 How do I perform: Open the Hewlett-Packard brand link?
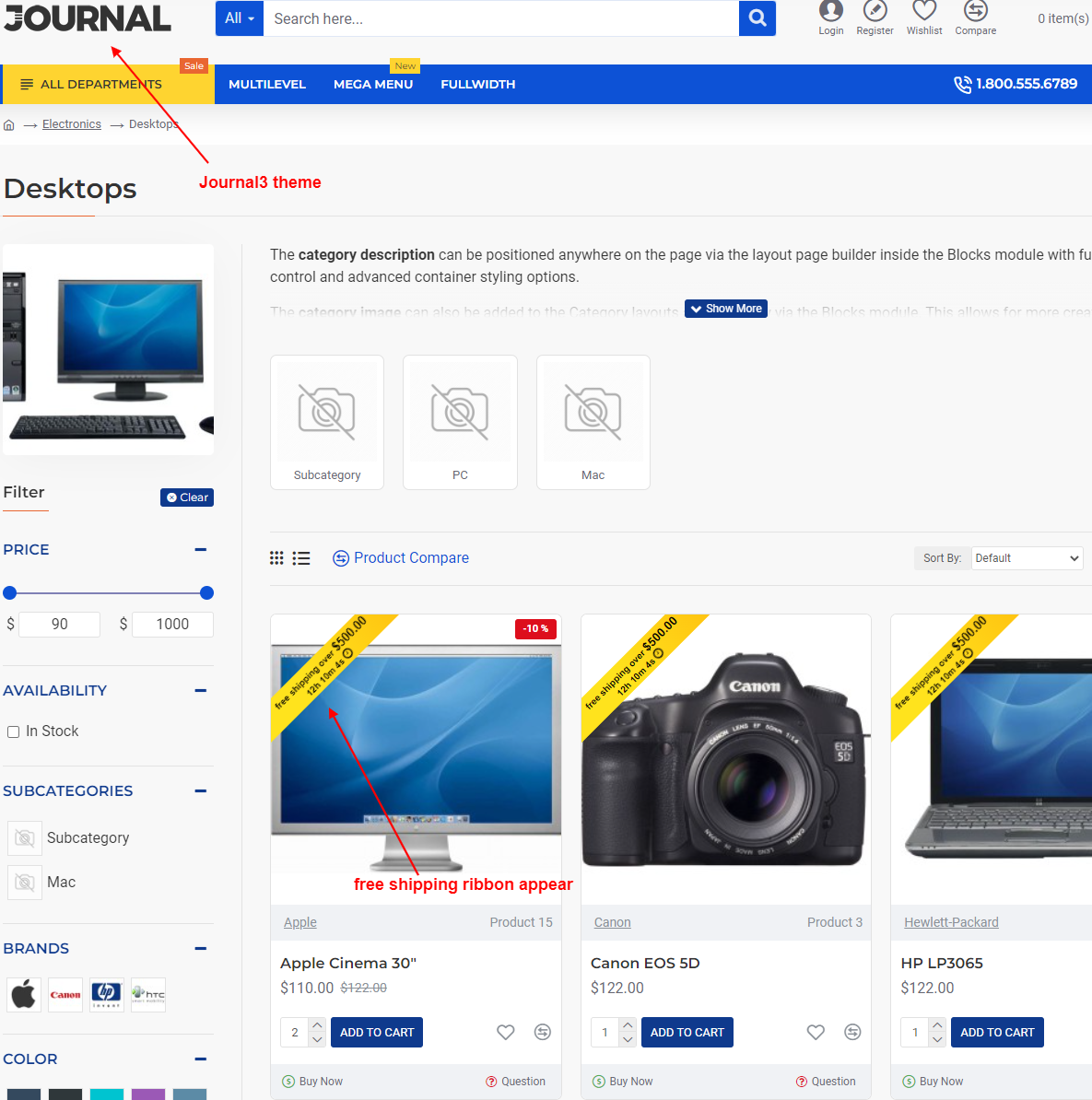click(x=951, y=922)
